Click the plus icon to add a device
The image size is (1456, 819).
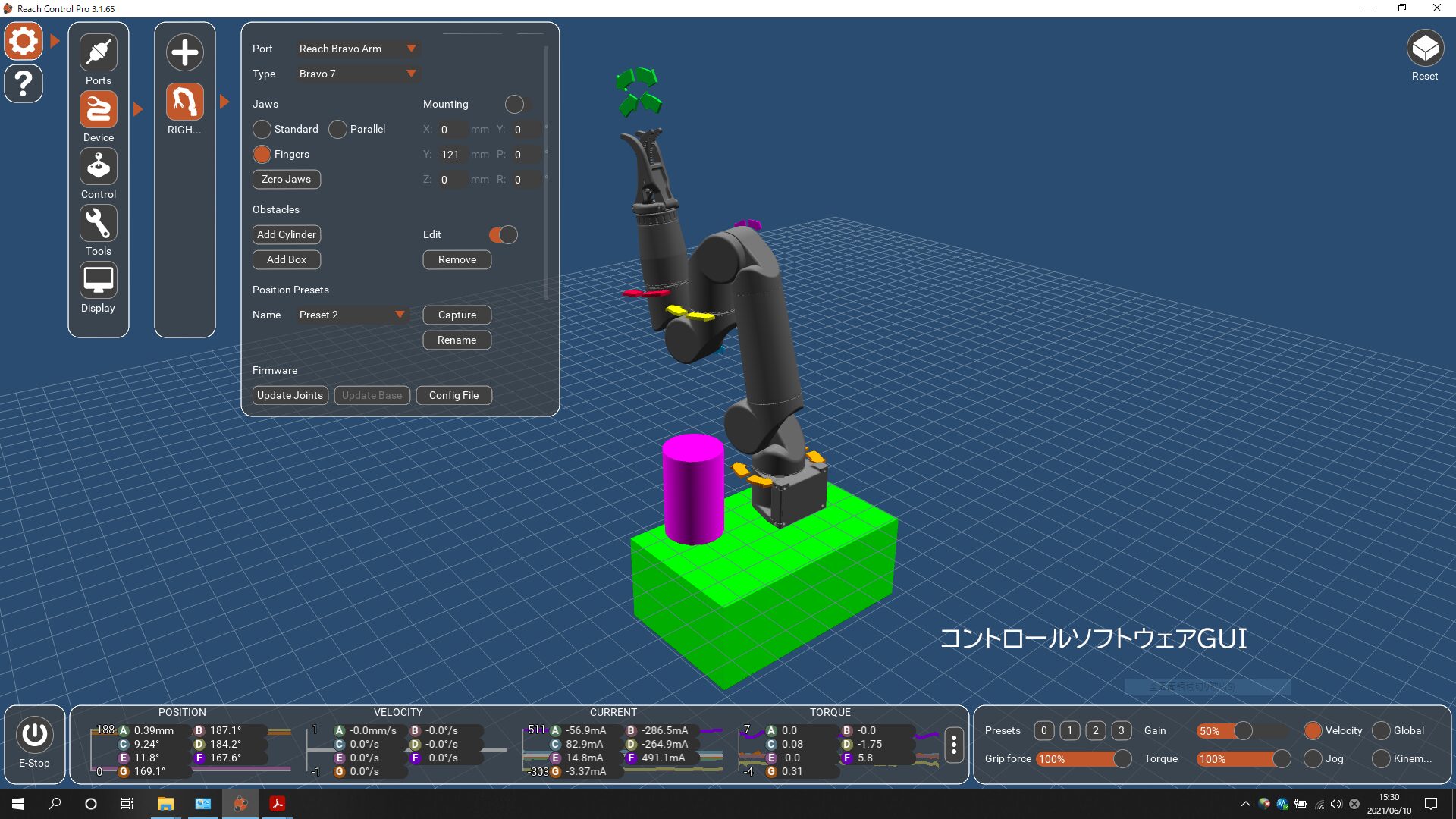pyautogui.click(x=184, y=52)
